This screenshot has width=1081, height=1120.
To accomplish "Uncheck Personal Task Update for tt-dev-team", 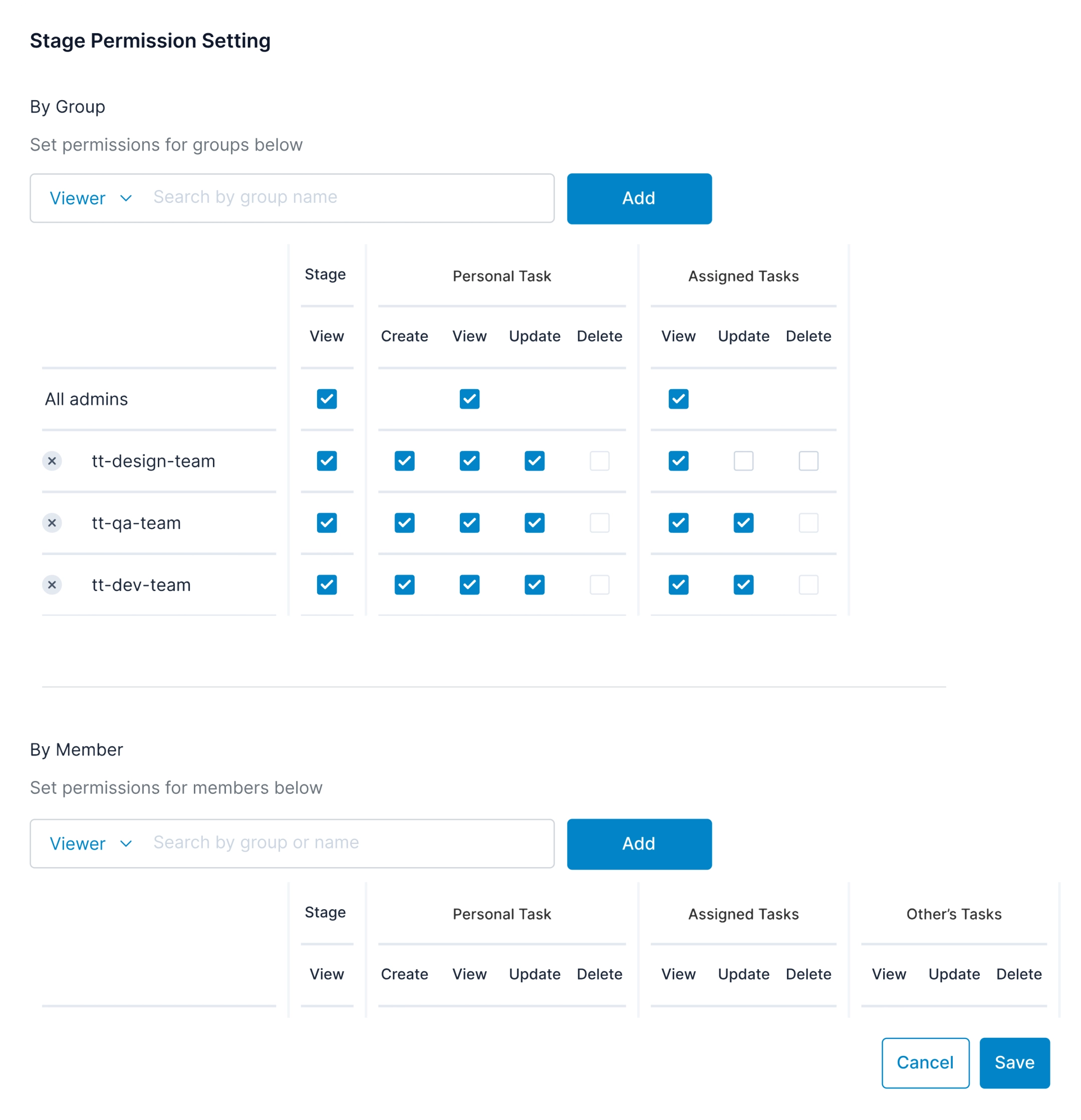I will pos(534,585).
